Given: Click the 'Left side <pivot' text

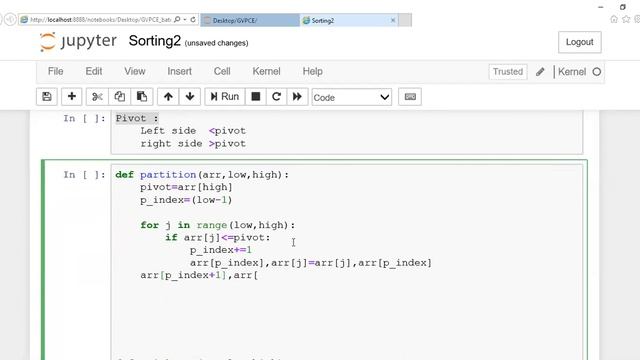Looking at the screenshot, I should pos(193,131).
